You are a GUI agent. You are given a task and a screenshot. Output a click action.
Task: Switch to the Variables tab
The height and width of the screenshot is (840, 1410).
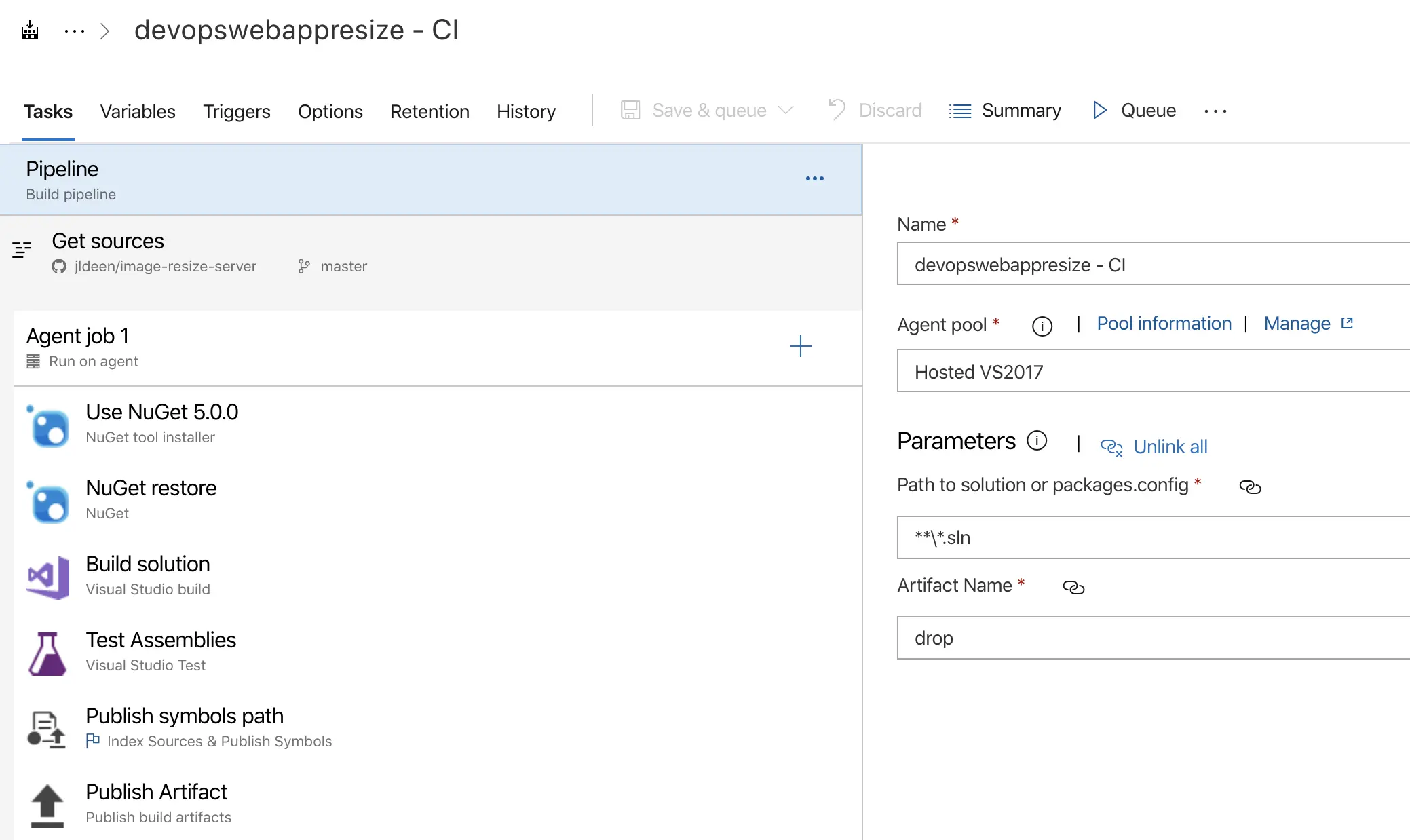pyautogui.click(x=138, y=111)
